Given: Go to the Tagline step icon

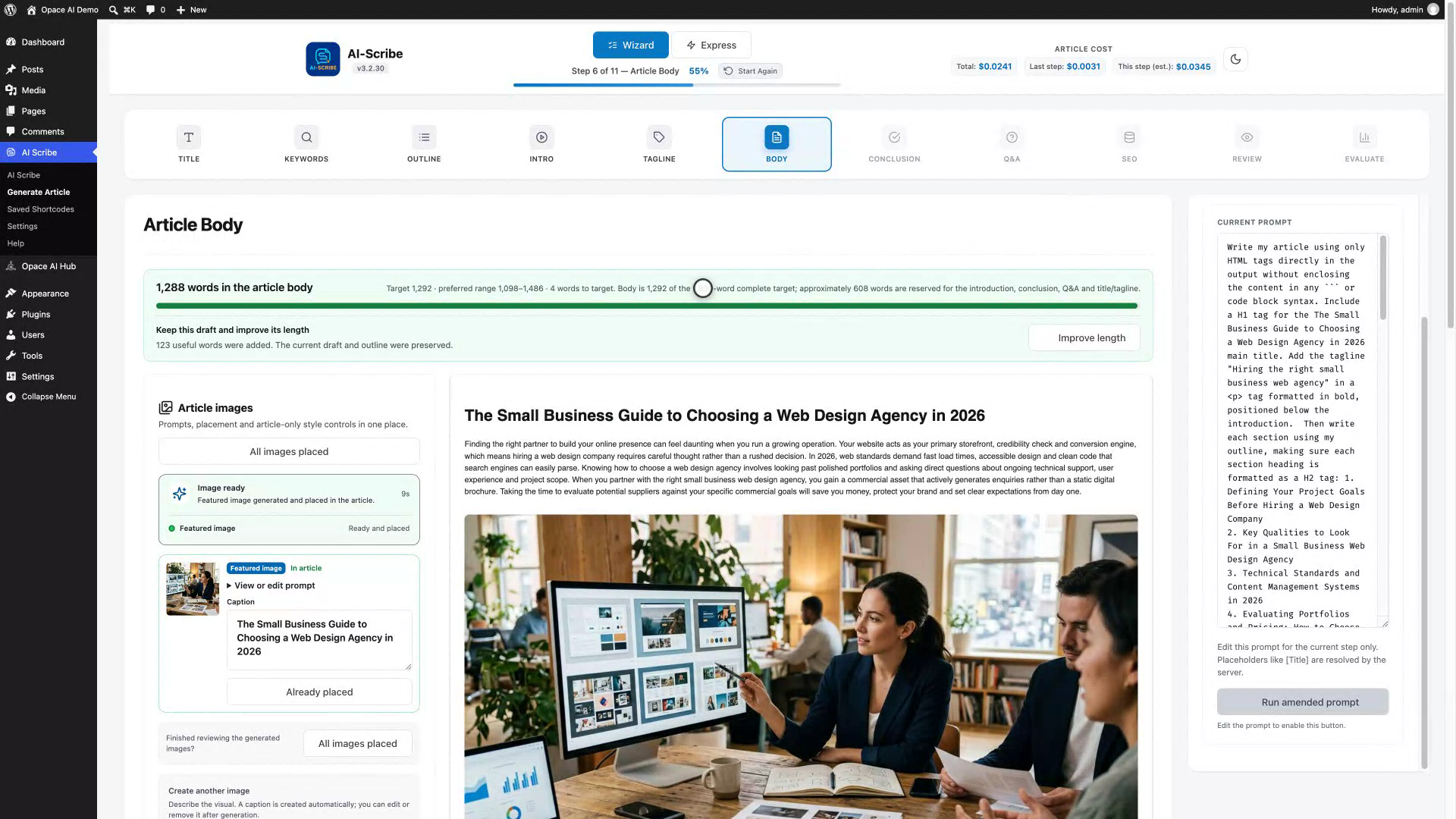Looking at the screenshot, I should (x=659, y=137).
